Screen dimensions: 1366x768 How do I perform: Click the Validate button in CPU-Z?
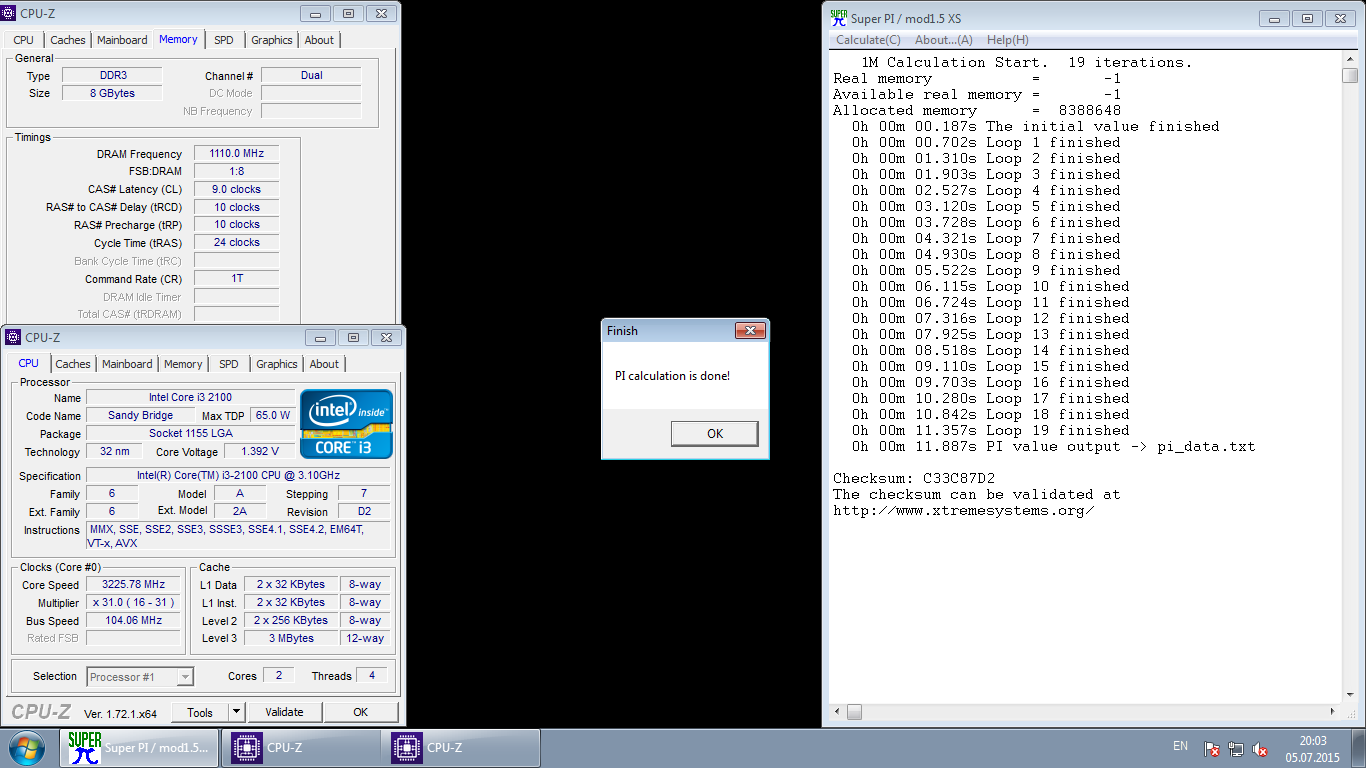pyautogui.click(x=284, y=712)
